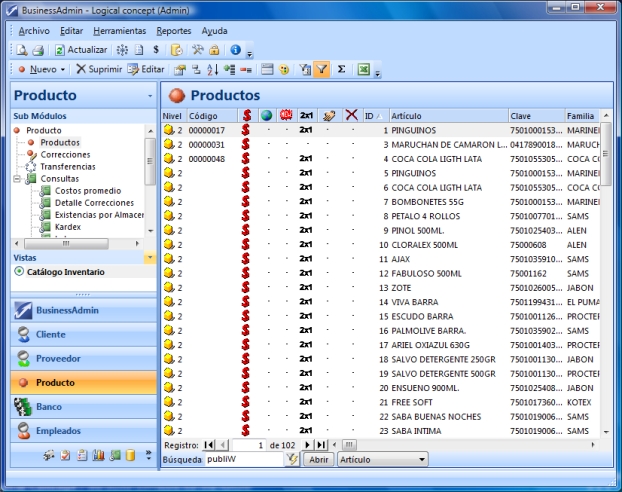Export to Excel using green icon
The width and height of the screenshot is (622, 492).
(364, 69)
